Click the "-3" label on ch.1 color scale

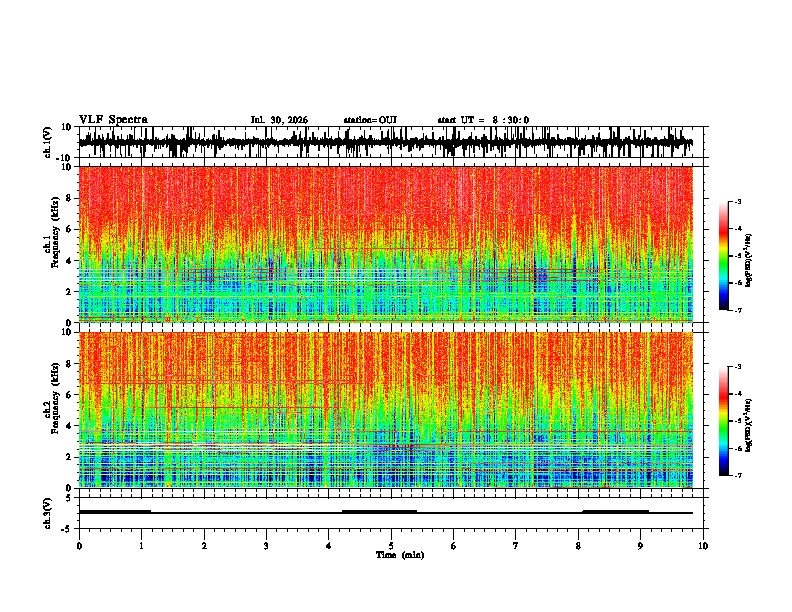point(738,201)
